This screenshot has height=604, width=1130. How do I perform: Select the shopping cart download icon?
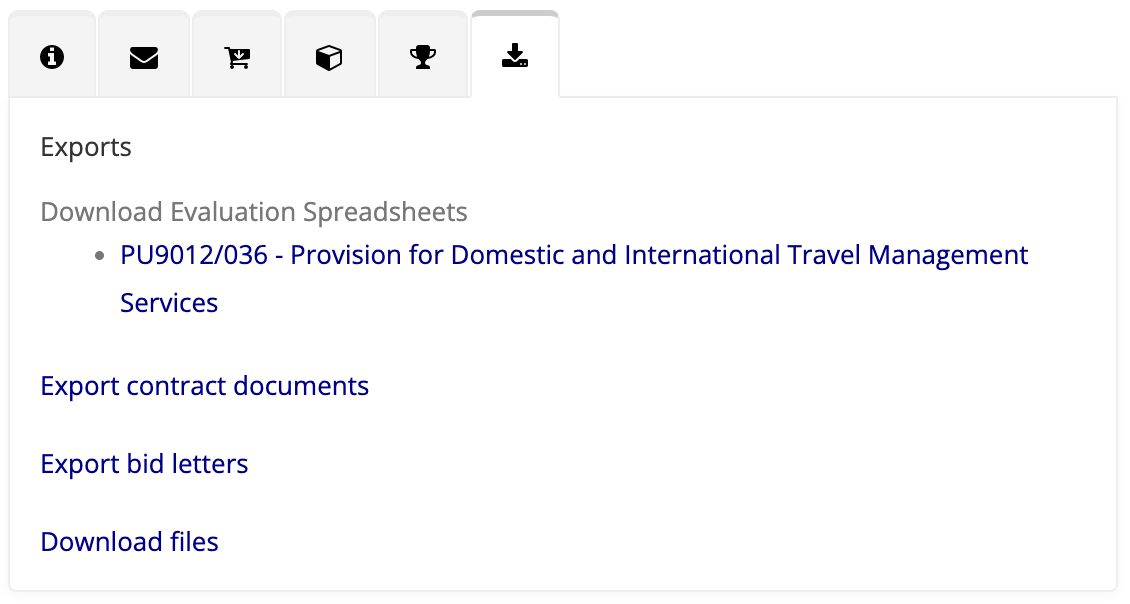coord(237,57)
